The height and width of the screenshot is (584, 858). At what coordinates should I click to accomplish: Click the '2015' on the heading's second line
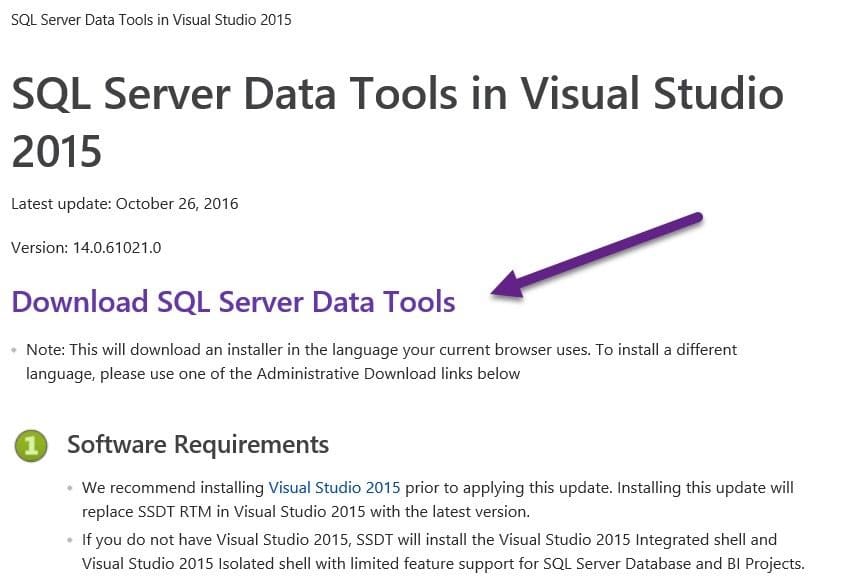[57, 151]
